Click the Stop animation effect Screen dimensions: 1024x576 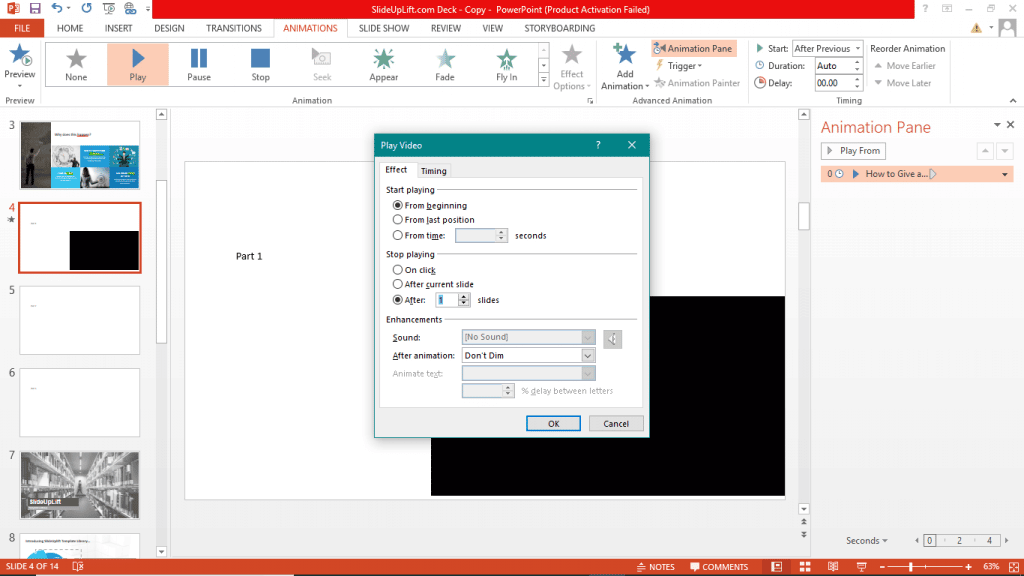pyautogui.click(x=260, y=63)
